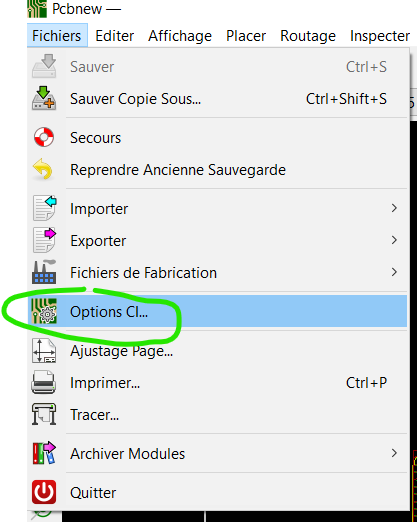Open the Affichage menu
This screenshot has height=522, width=417.
180,35
